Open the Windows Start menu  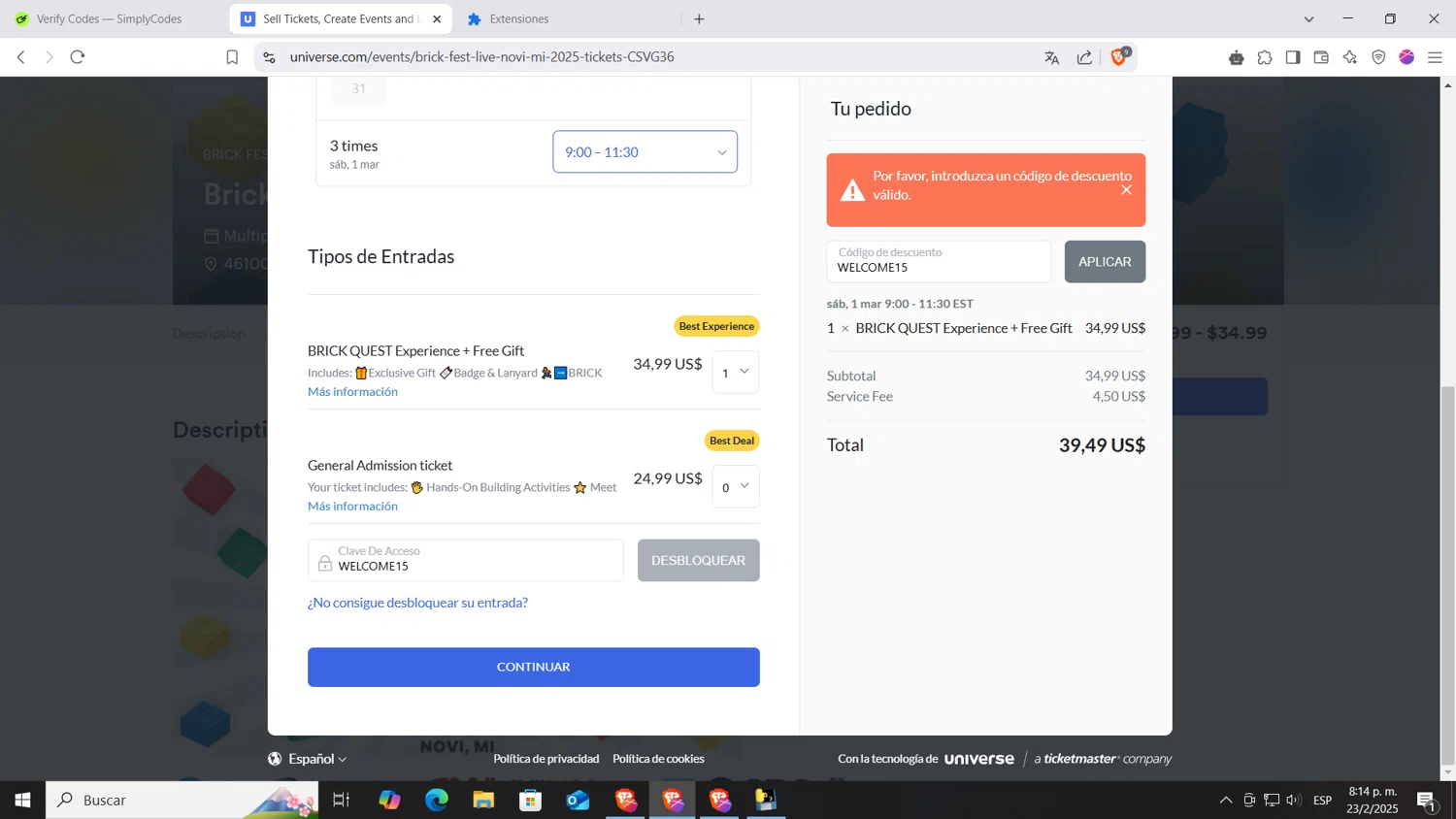[x=22, y=800]
